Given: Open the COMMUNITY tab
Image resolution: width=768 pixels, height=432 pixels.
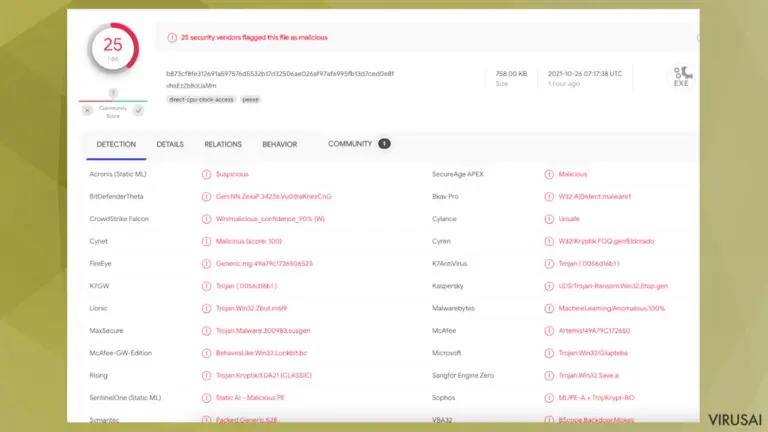Looking at the screenshot, I should 350,144.
